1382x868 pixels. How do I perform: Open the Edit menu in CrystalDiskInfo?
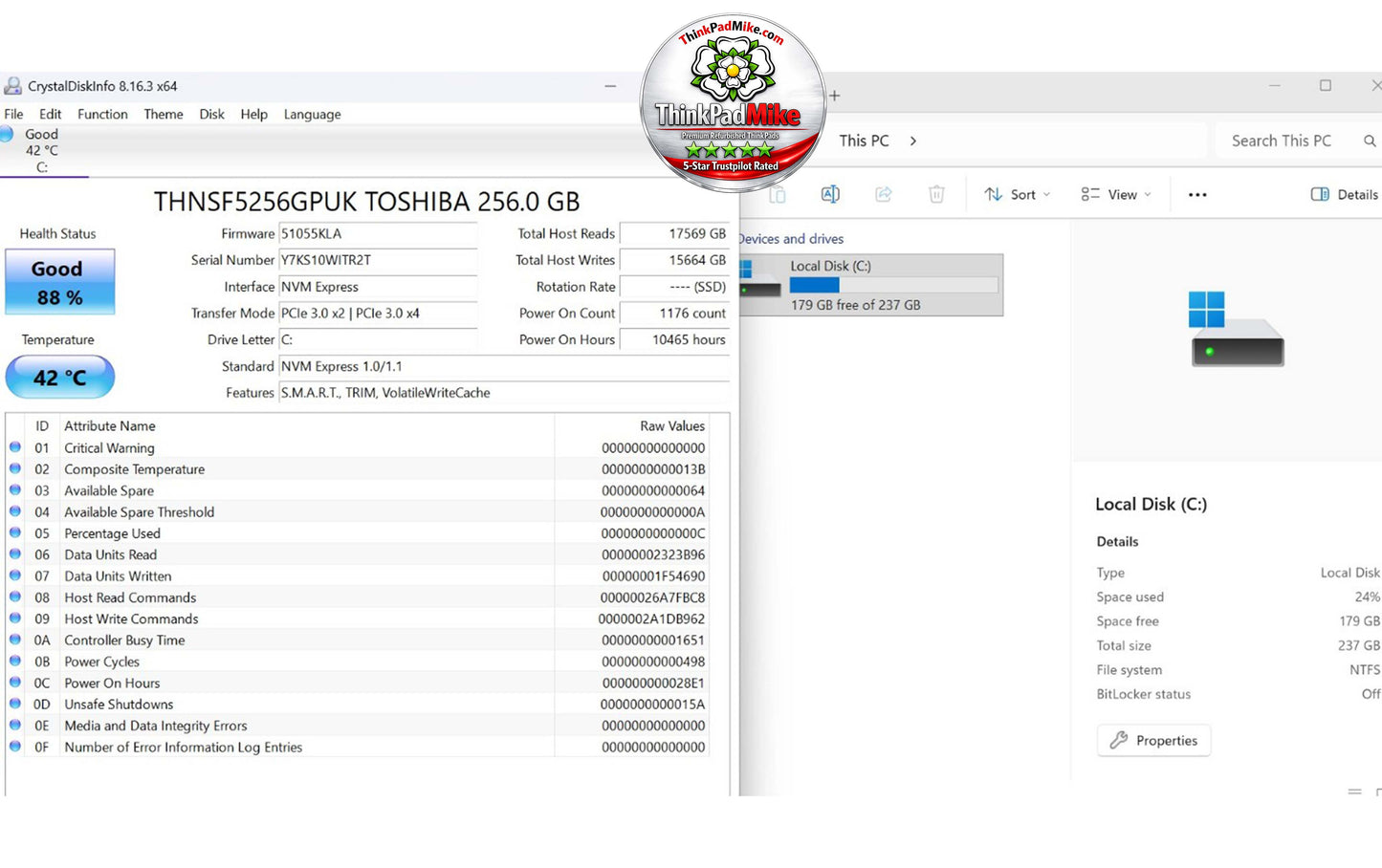(51, 114)
